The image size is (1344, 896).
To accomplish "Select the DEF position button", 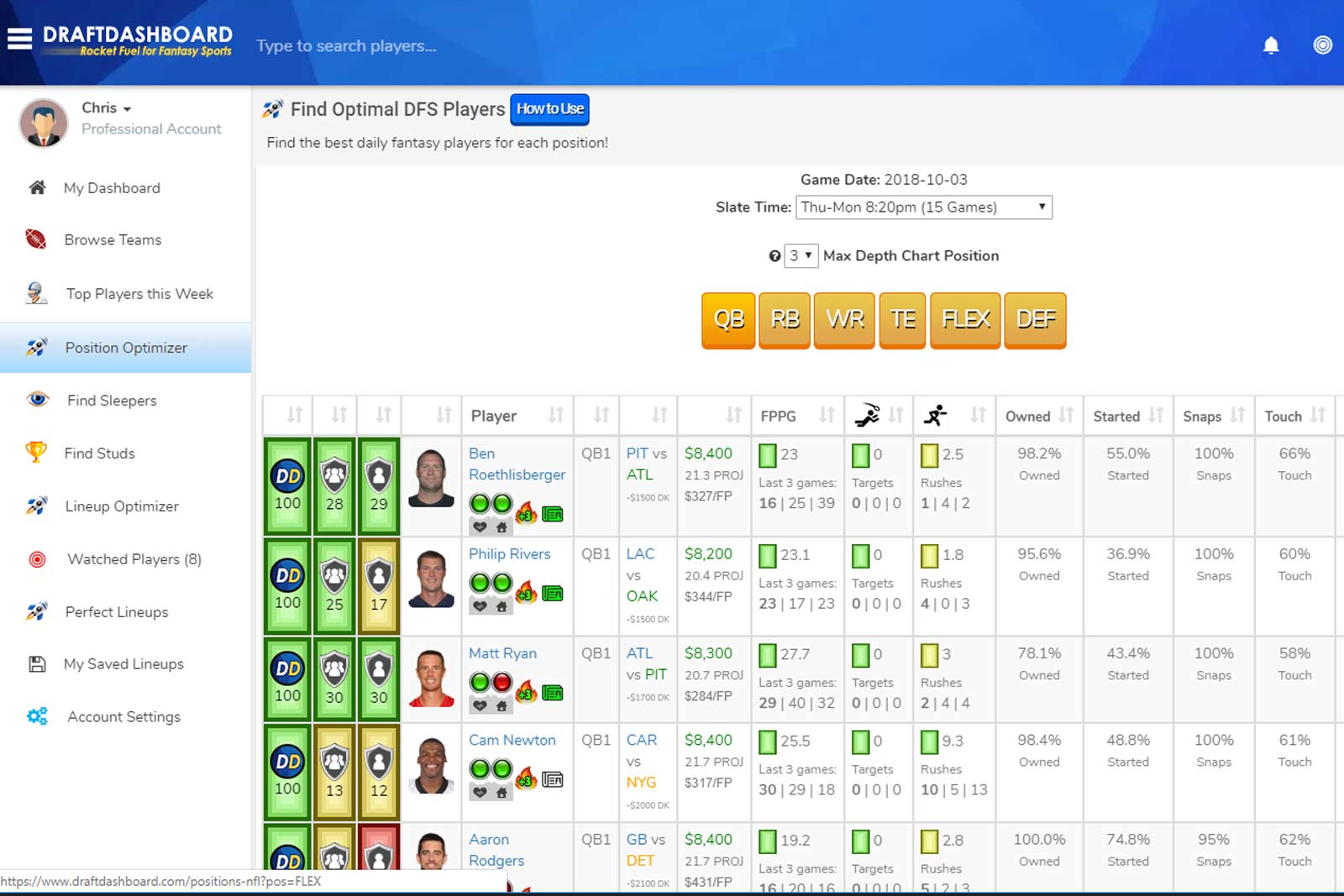I will point(1036,320).
